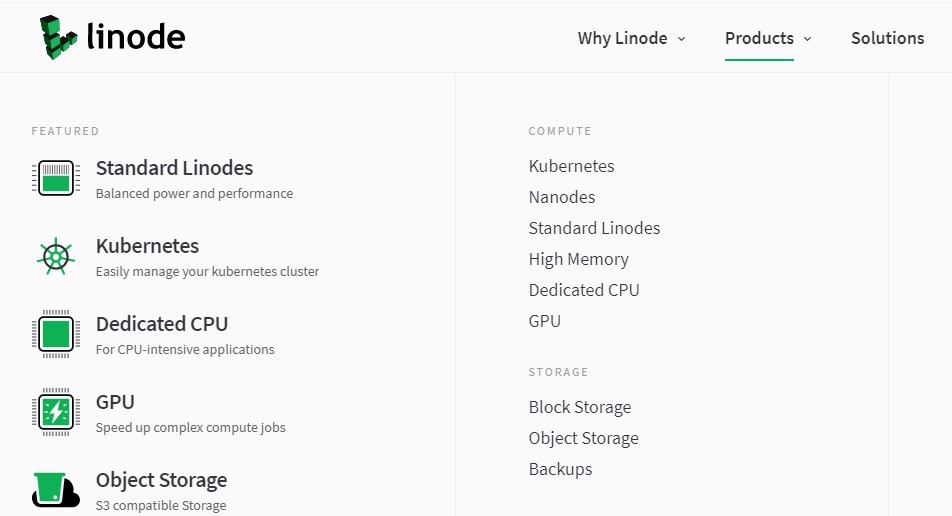Collapse the Products dropdown chevron
The image size is (952, 516).
tap(807, 39)
